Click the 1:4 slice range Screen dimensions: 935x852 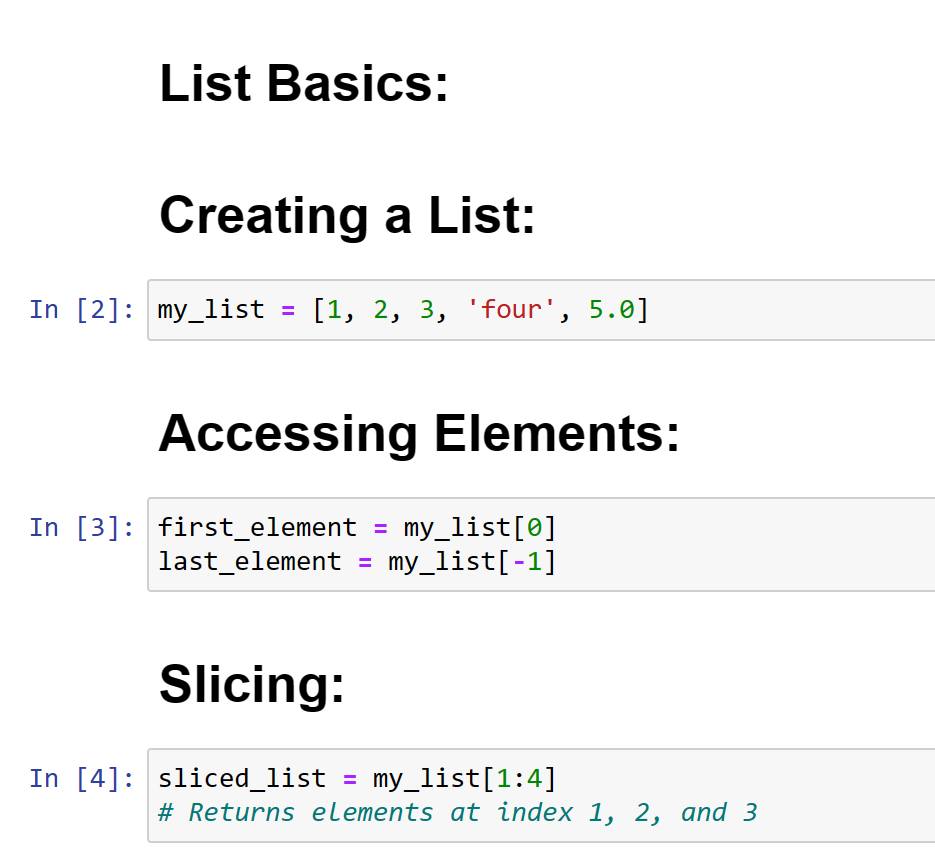[519, 779]
